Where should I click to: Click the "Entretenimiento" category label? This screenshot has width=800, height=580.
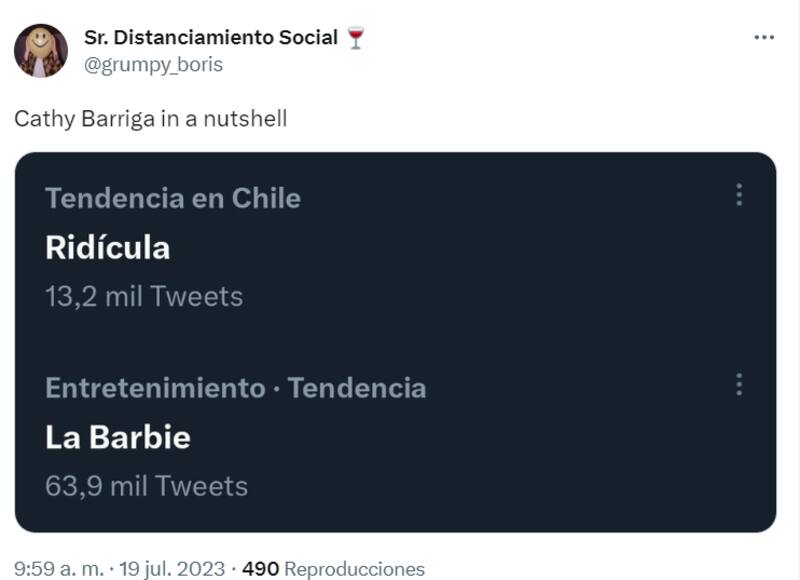(155, 387)
